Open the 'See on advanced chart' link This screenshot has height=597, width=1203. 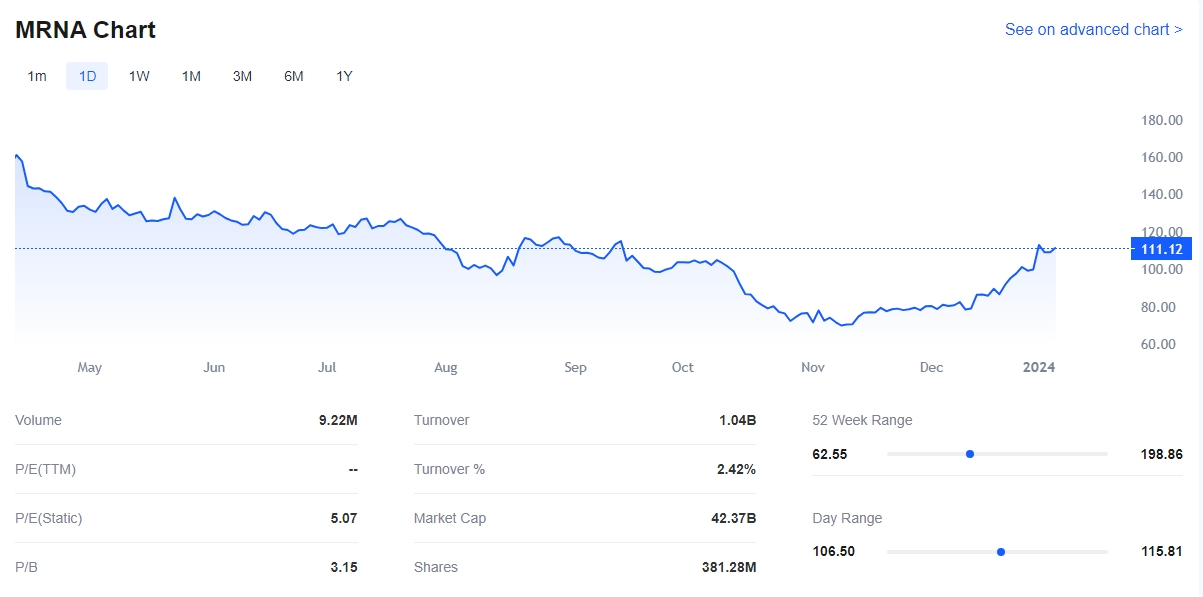tap(1093, 29)
